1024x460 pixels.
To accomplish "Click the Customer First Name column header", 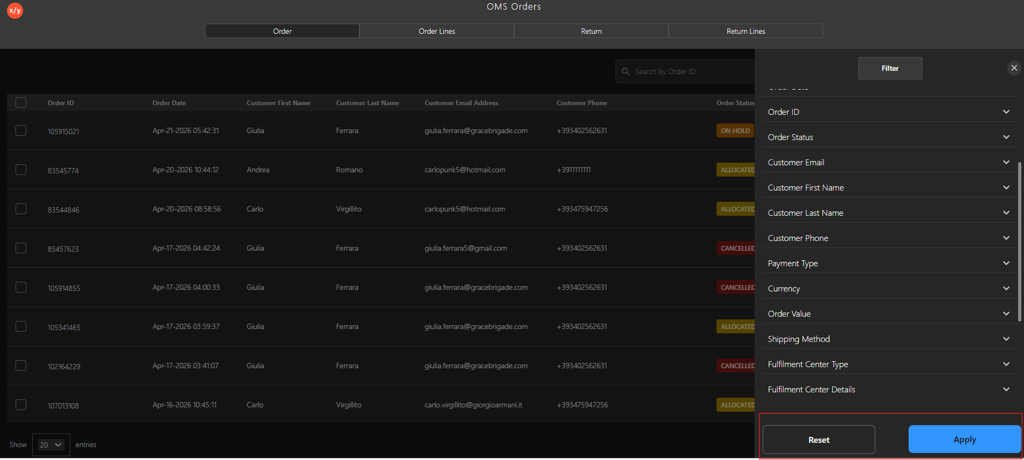I will coord(279,103).
